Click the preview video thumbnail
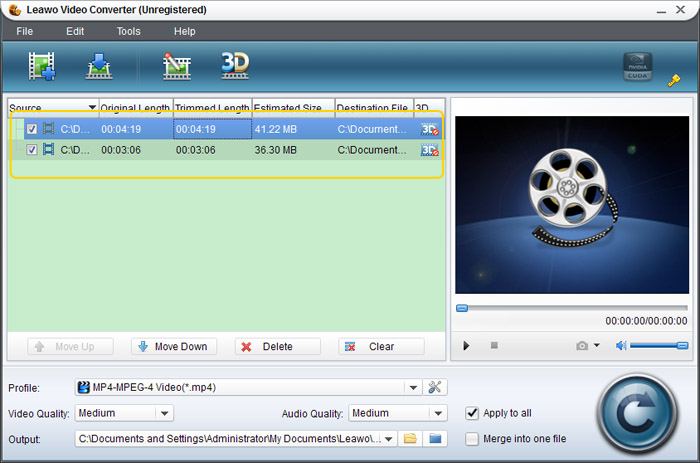The width and height of the screenshot is (700, 463). coord(572,205)
